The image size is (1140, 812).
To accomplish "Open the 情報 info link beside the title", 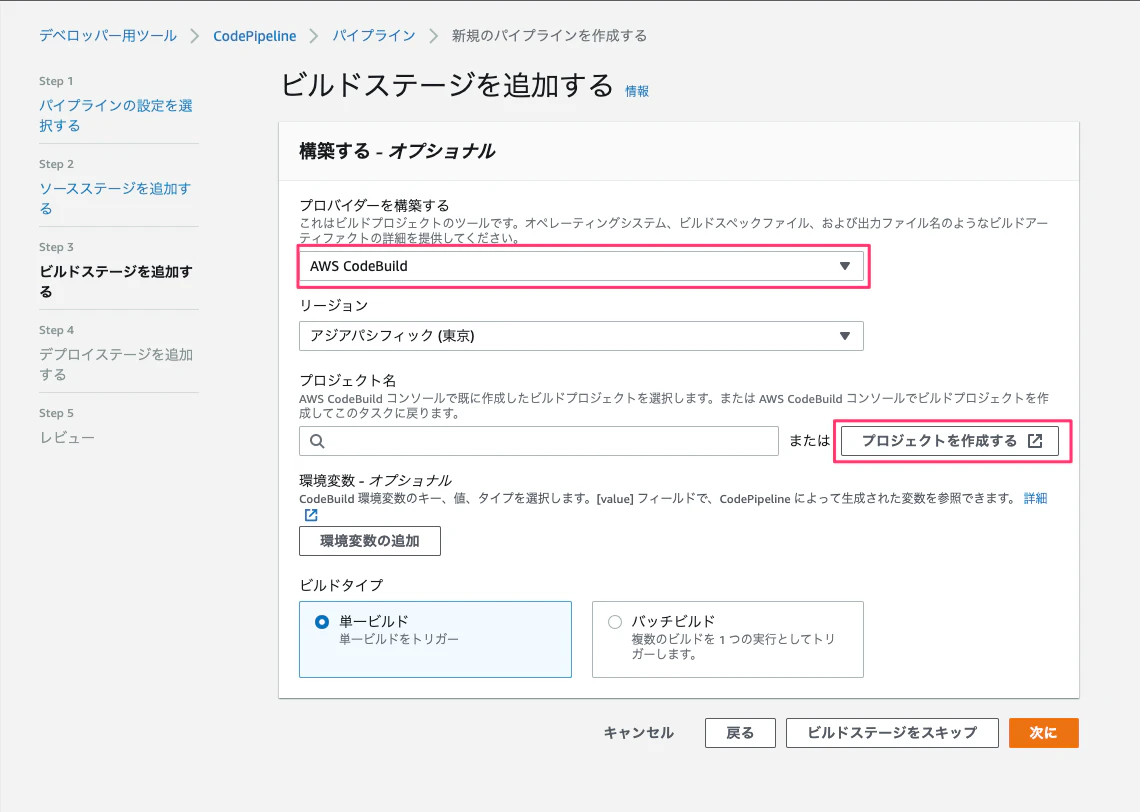I will [x=637, y=91].
